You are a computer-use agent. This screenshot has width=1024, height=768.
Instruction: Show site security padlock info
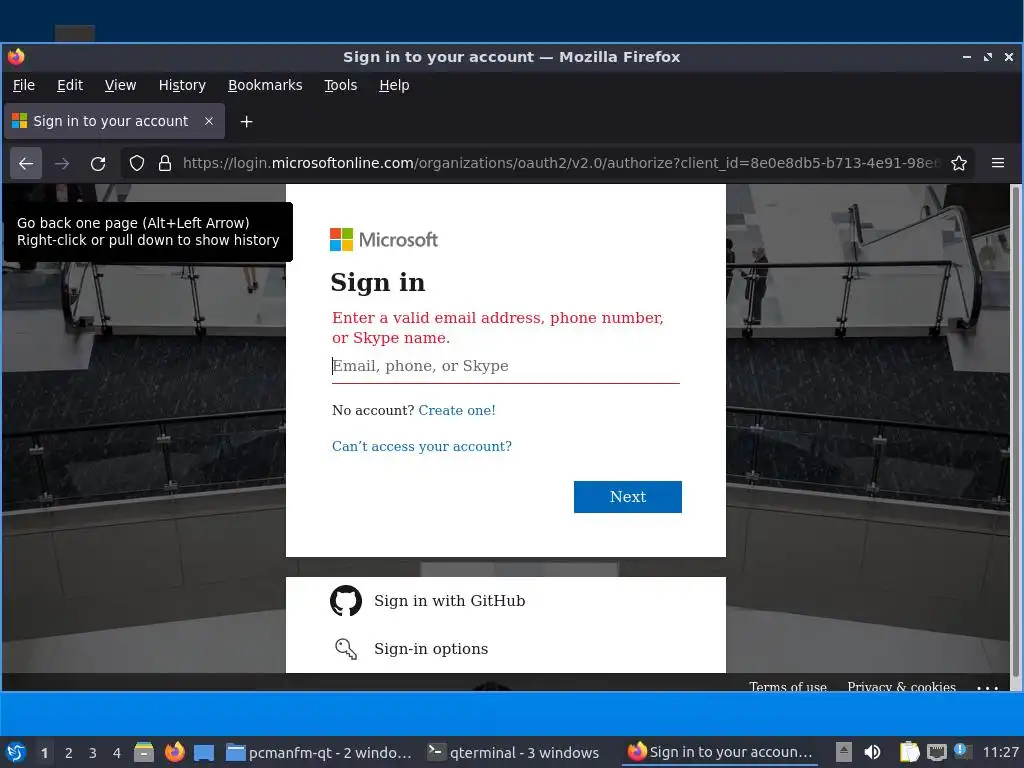[x=165, y=163]
